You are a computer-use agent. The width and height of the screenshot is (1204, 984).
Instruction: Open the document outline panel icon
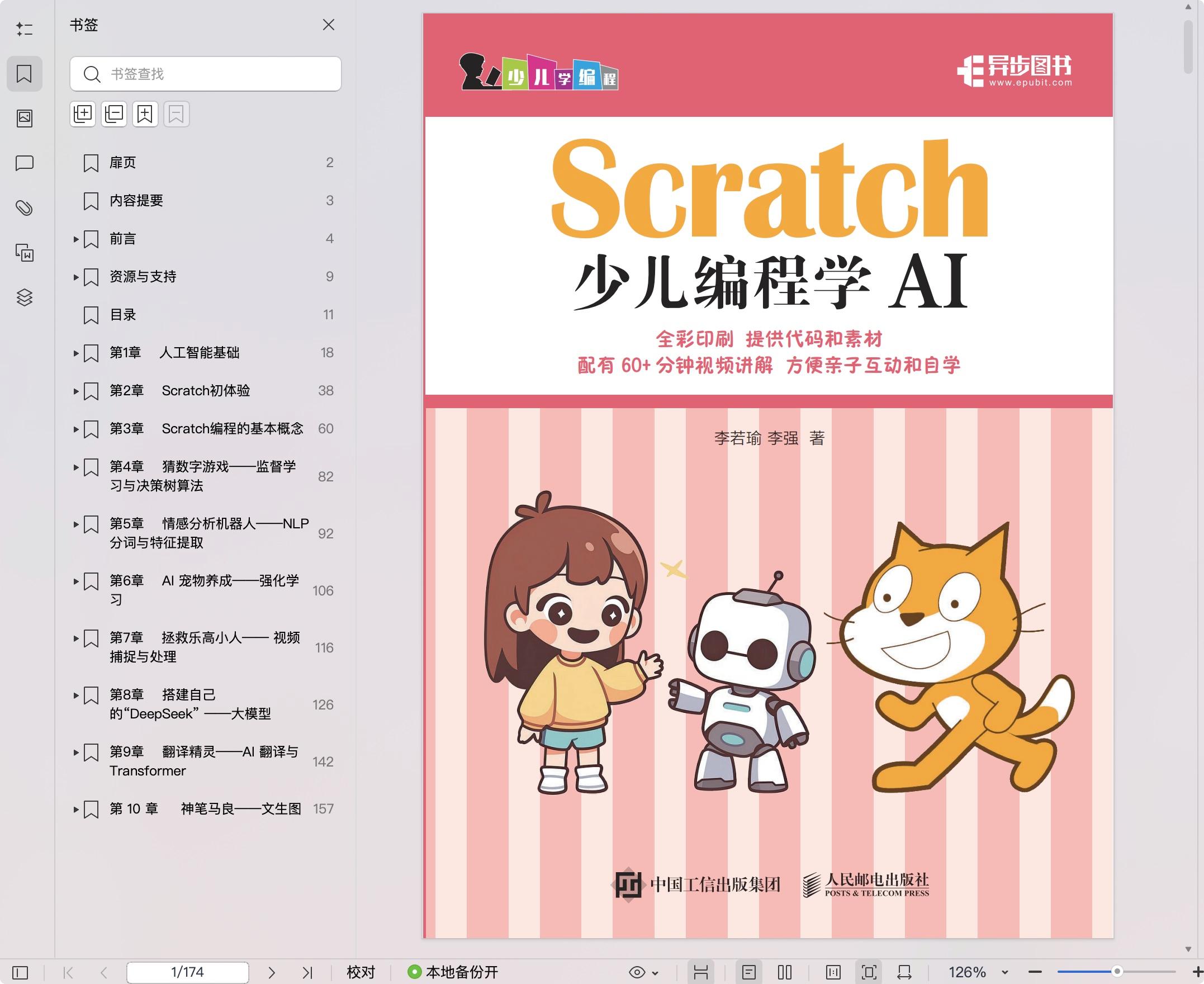[25, 29]
